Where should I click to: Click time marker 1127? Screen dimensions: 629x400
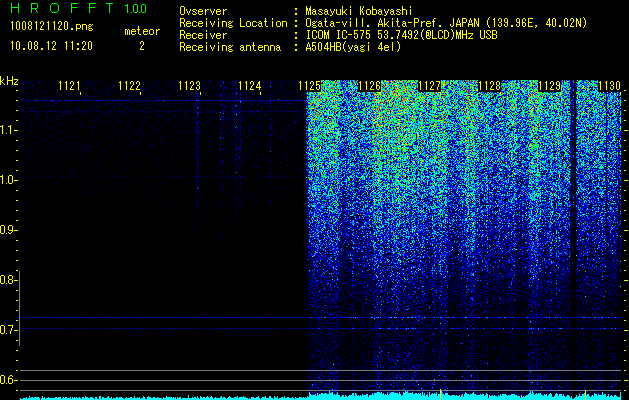point(429,86)
